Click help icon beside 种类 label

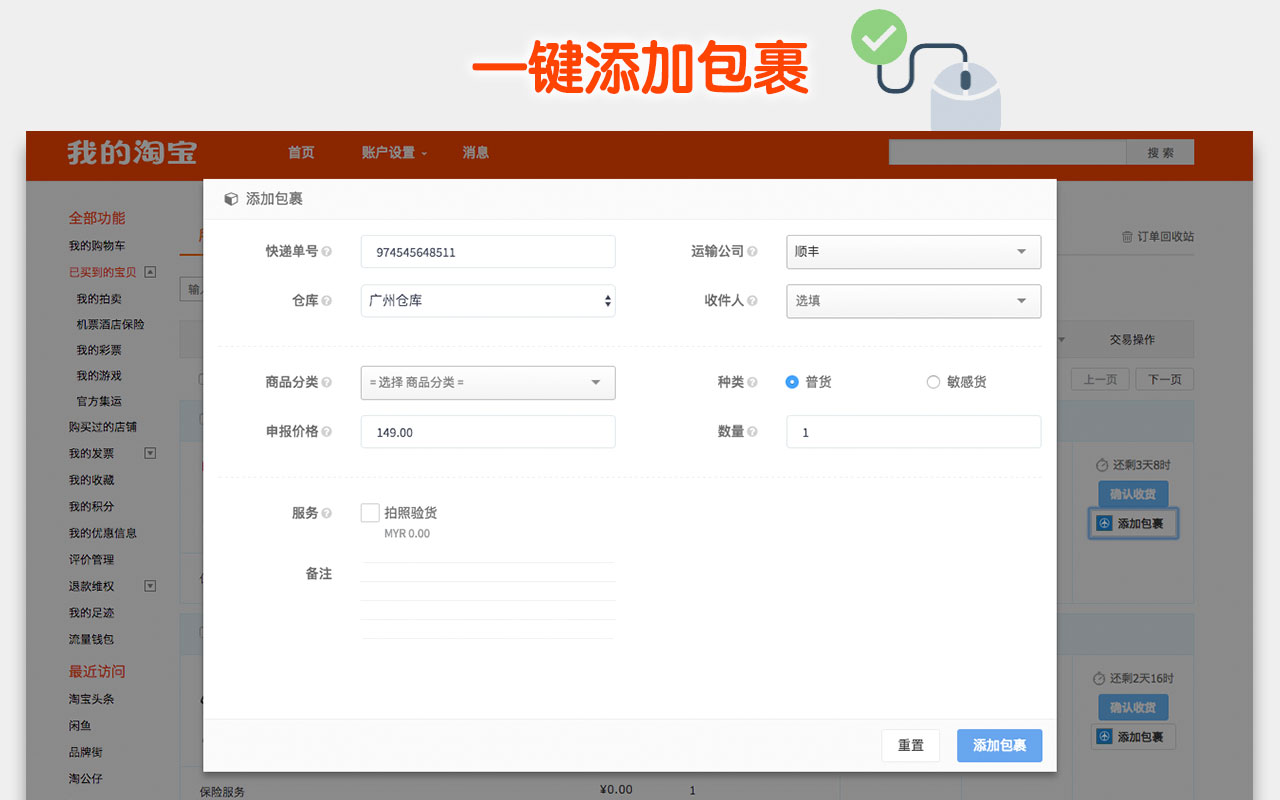click(752, 382)
